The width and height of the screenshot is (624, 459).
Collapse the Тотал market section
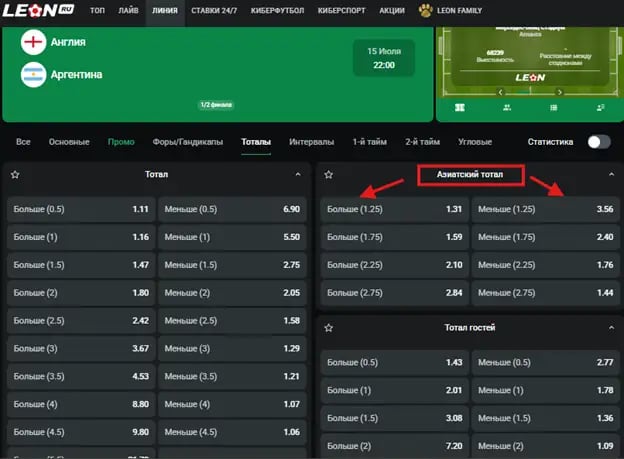click(298, 174)
